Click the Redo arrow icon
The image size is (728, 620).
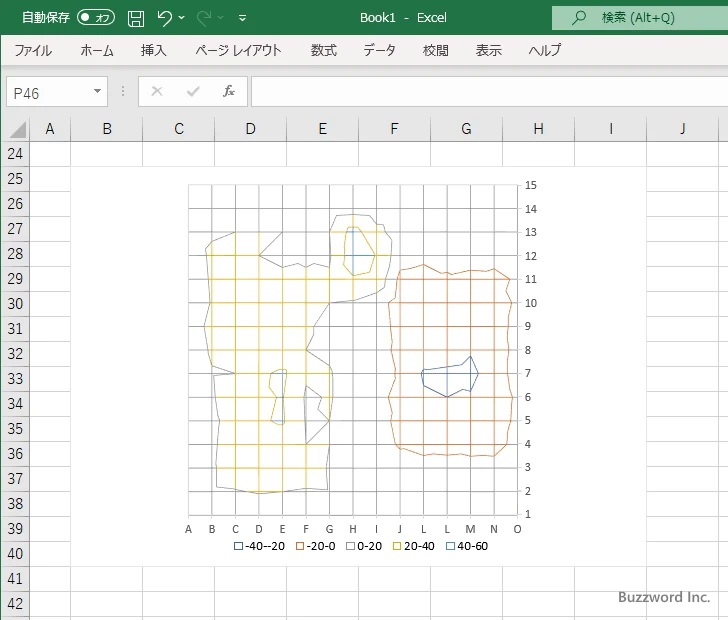pyautogui.click(x=203, y=18)
